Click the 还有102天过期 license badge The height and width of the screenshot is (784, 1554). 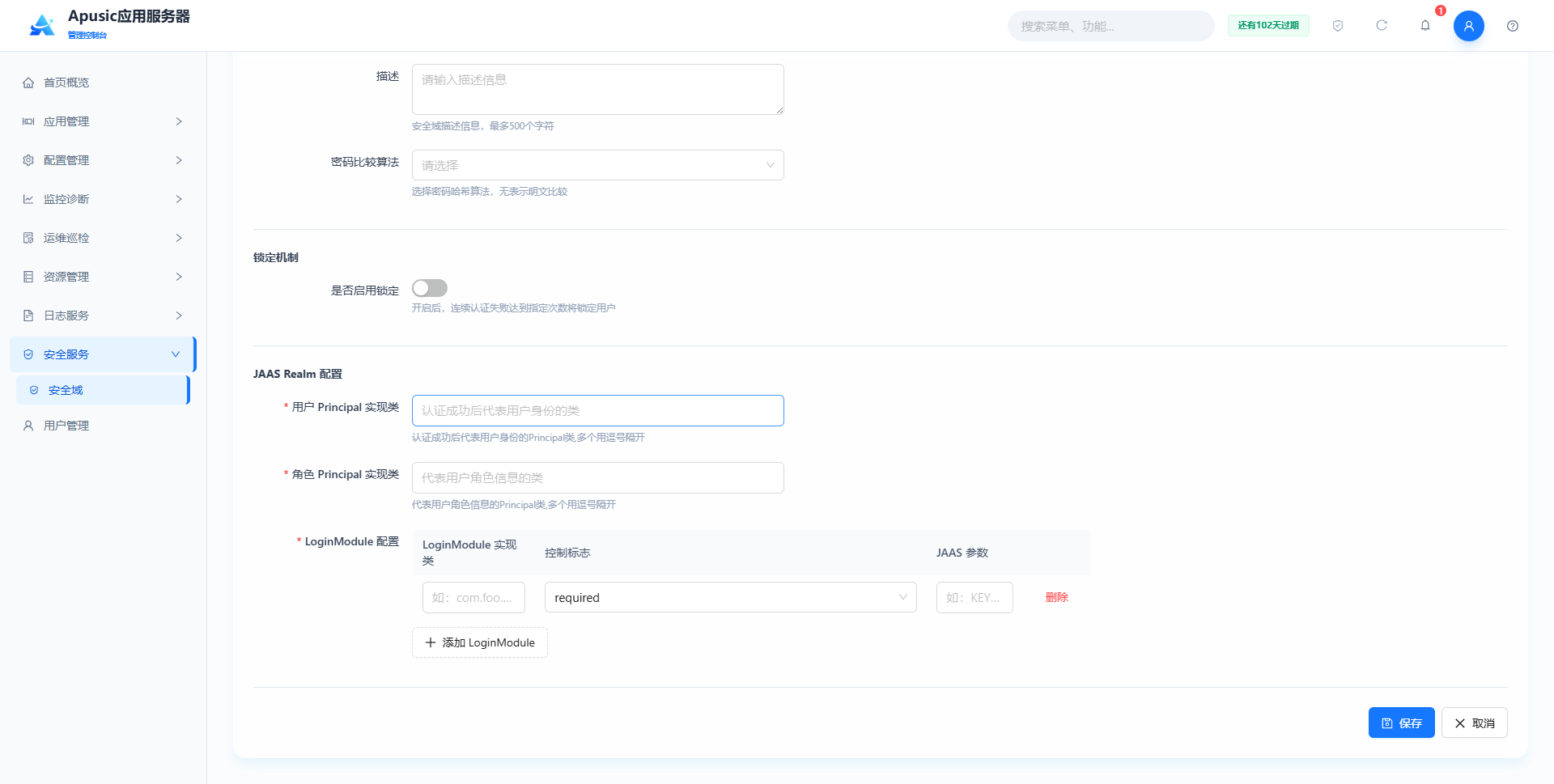click(x=1268, y=26)
